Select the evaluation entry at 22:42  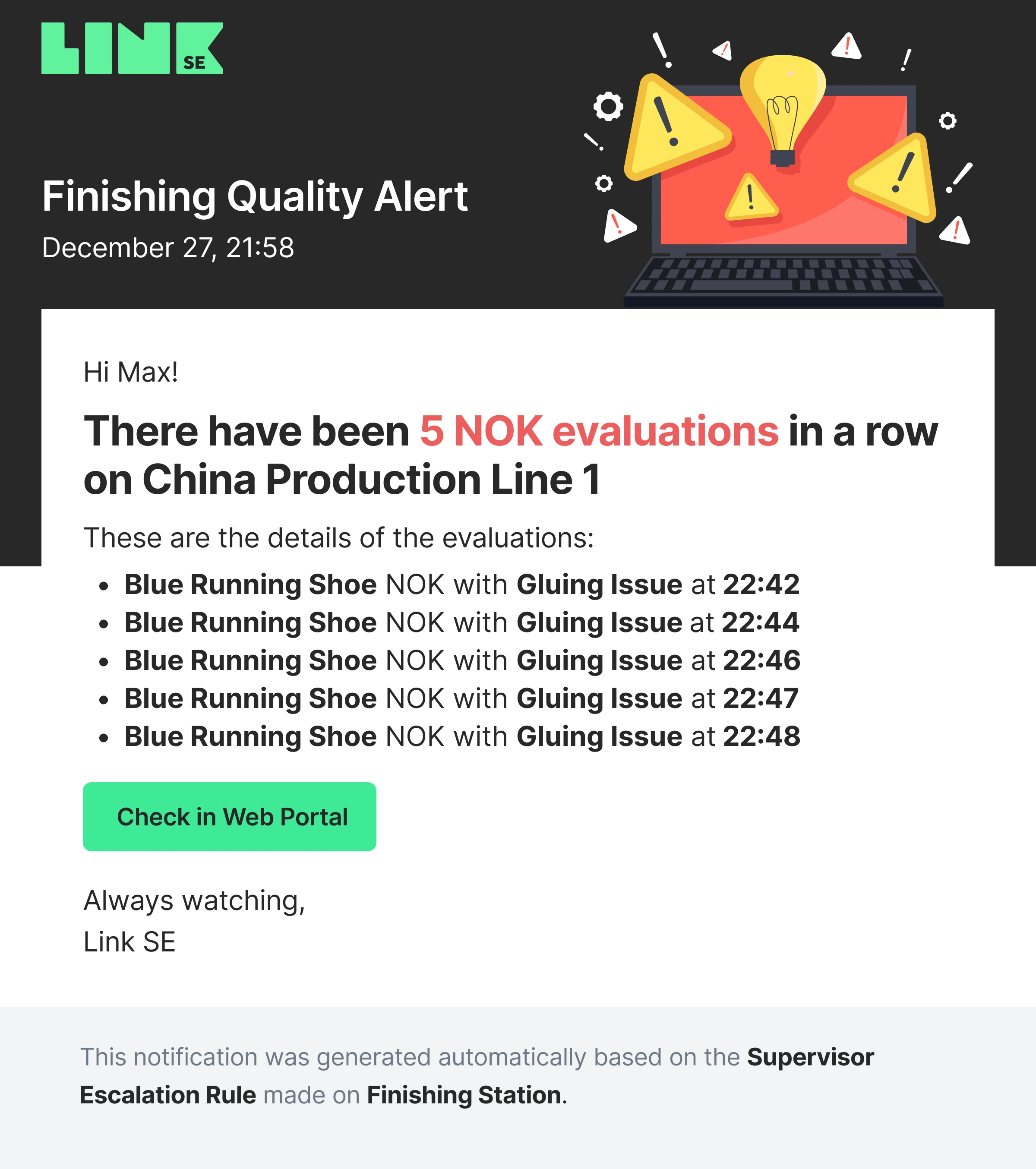tap(462, 584)
